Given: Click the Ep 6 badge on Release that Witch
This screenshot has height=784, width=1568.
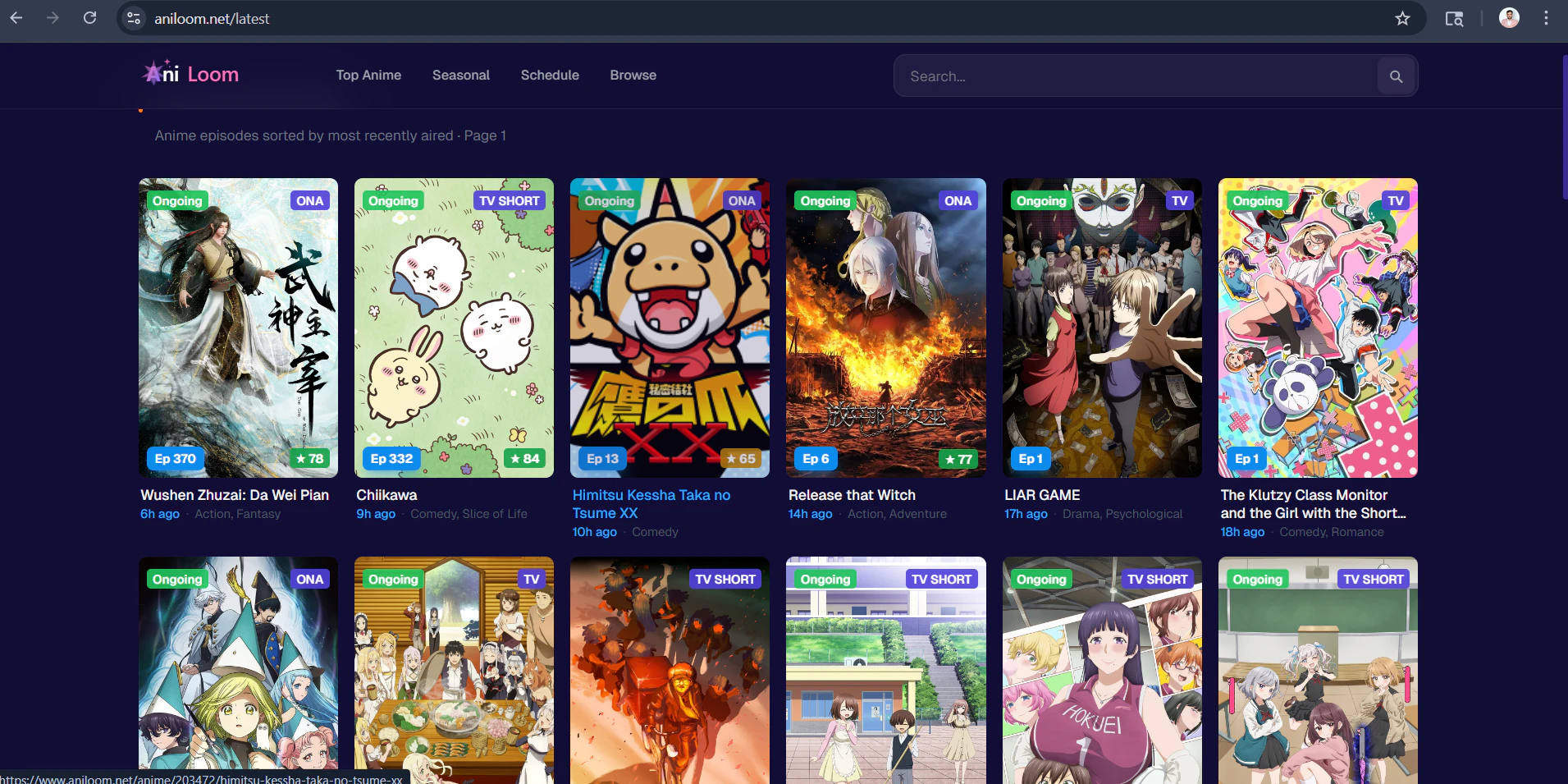Looking at the screenshot, I should point(816,459).
